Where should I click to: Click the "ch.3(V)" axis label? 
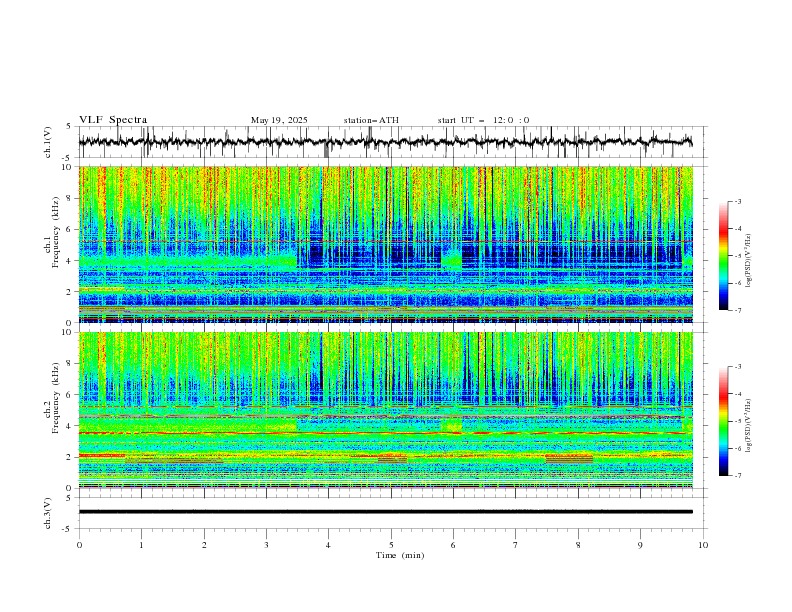pos(48,513)
